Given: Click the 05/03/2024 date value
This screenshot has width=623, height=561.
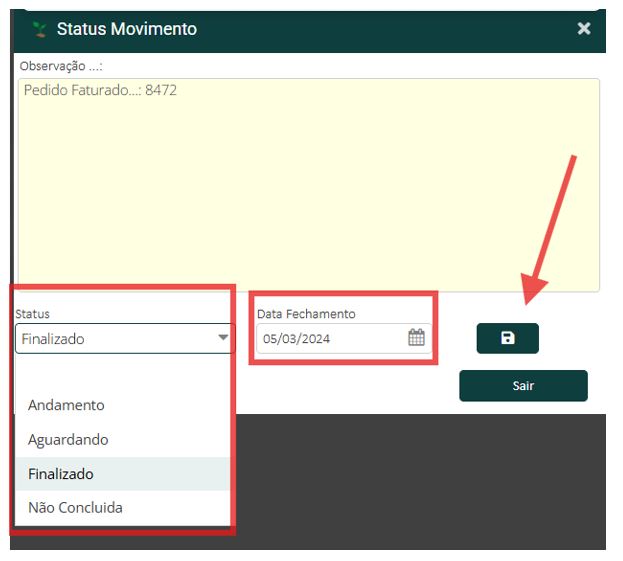Looking at the screenshot, I should [x=297, y=339].
